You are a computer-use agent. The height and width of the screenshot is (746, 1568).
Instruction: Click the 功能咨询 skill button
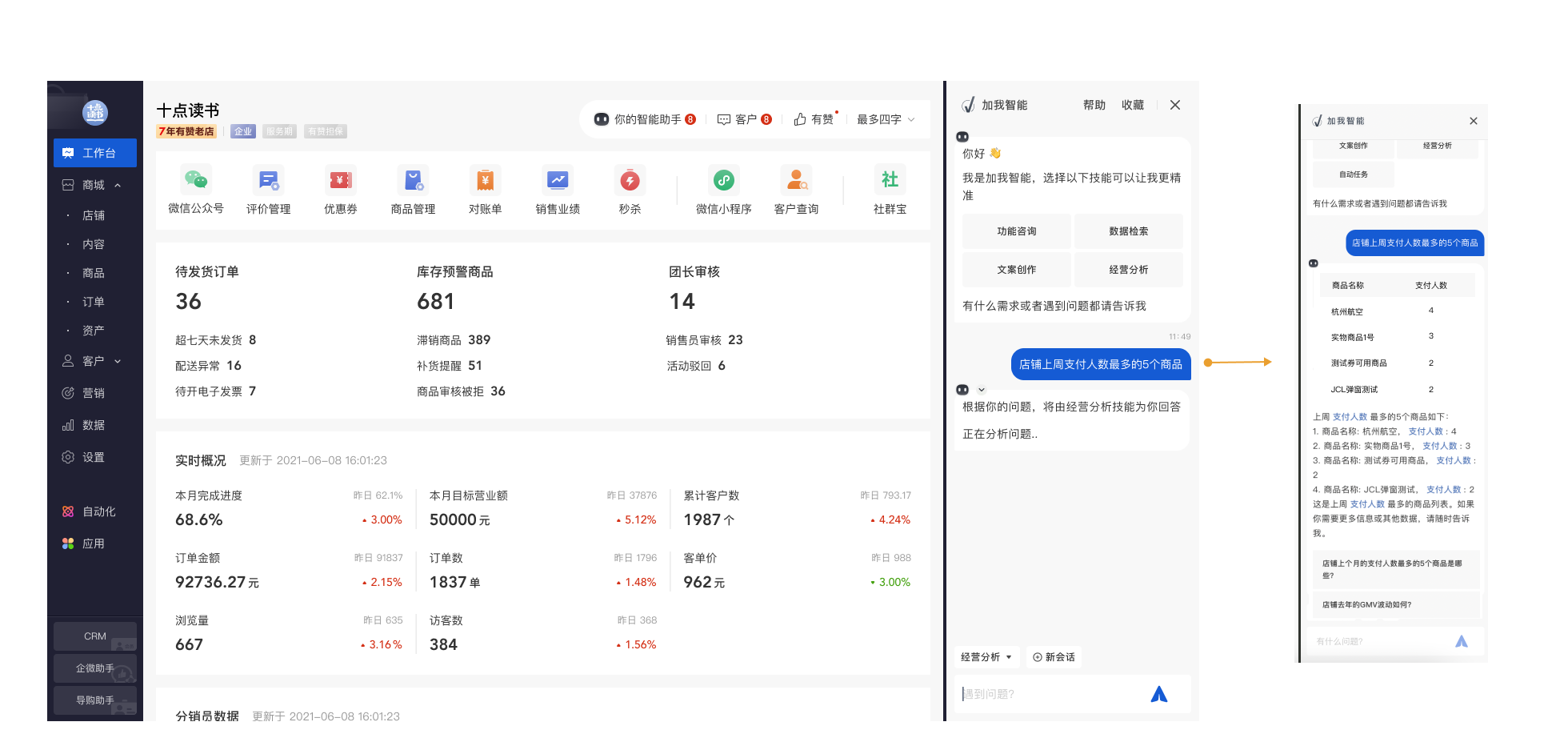point(1016,231)
